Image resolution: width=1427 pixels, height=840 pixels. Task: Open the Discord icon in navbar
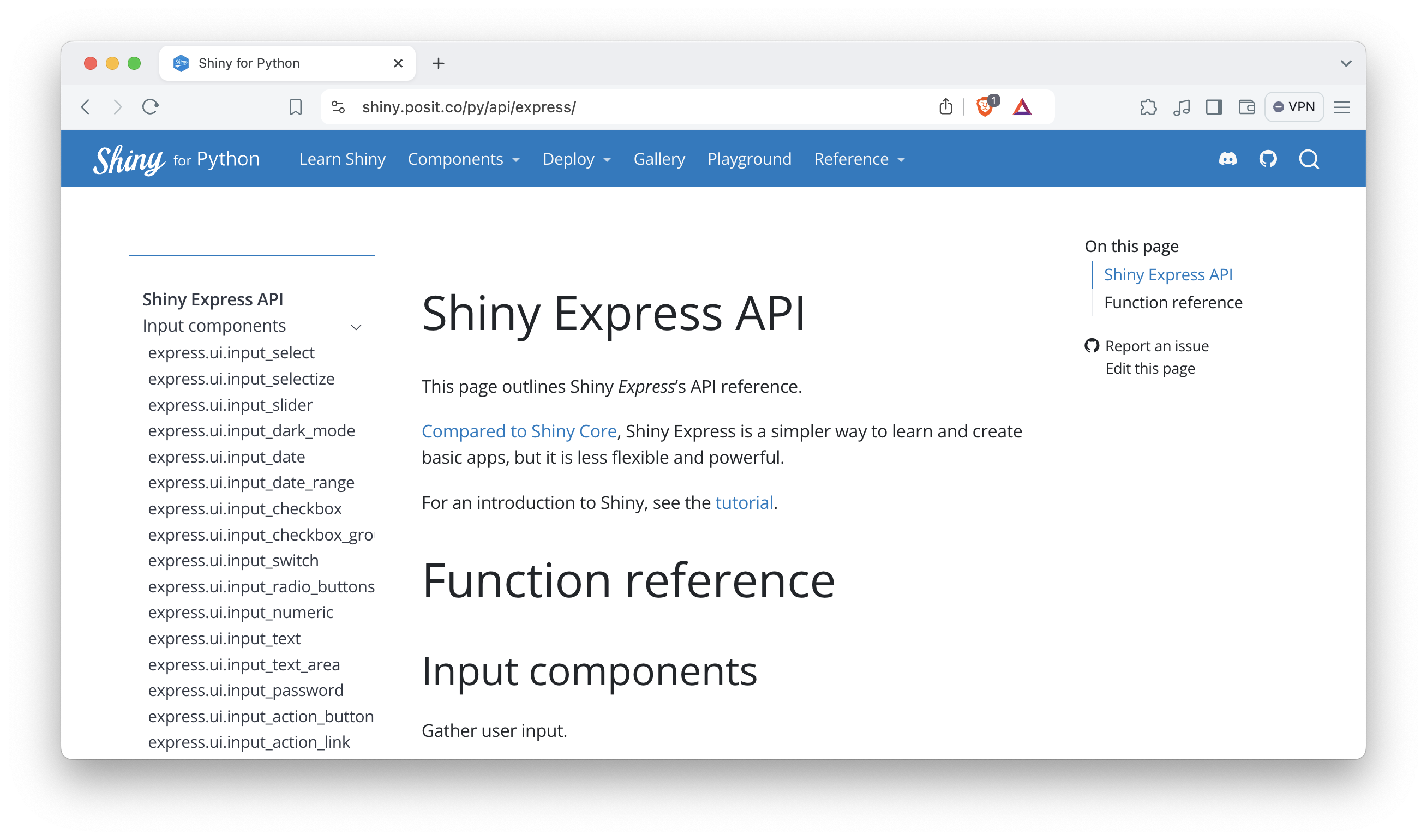pos(1227,159)
